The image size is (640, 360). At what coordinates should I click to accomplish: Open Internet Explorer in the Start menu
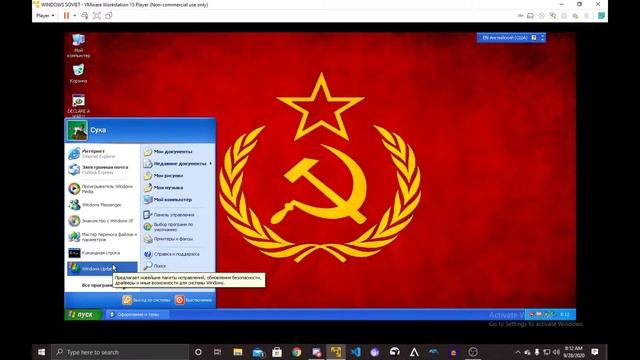click(102, 153)
